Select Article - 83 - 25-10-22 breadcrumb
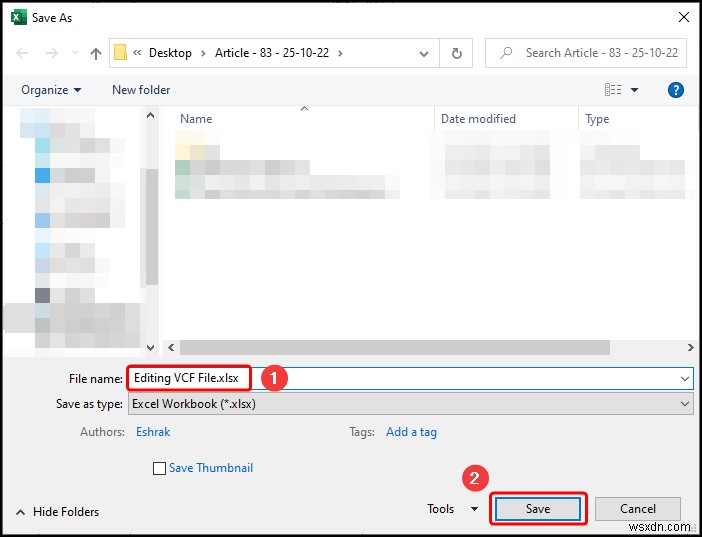 tap(272, 53)
